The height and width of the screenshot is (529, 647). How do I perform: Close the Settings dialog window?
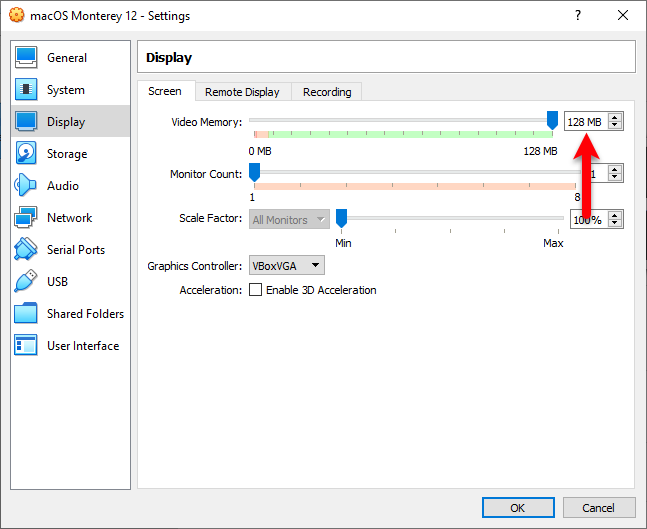click(623, 15)
